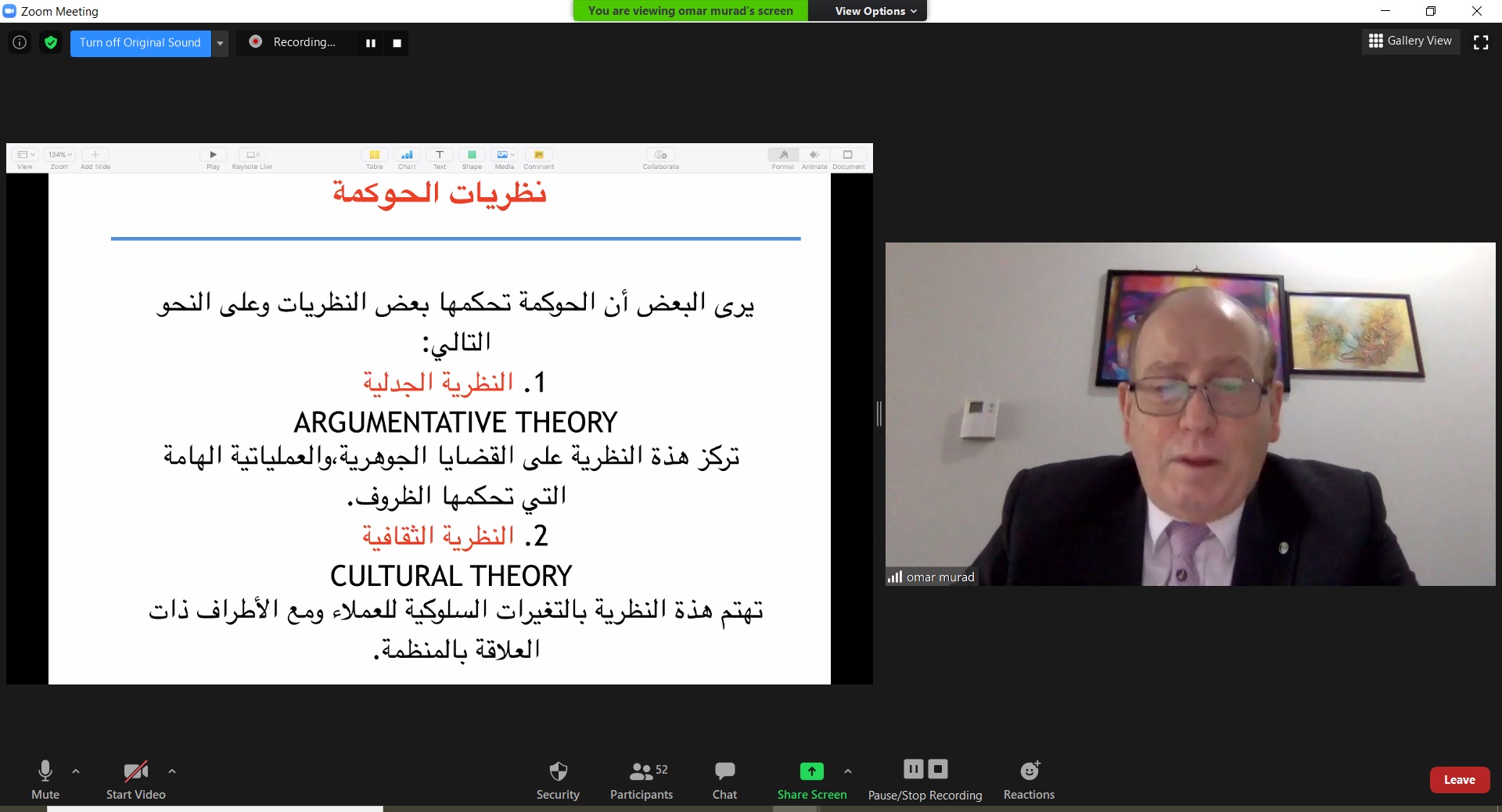The height and width of the screenshot is (812, 1502).
Task: Mute the microphone
Action: [45, 780]
